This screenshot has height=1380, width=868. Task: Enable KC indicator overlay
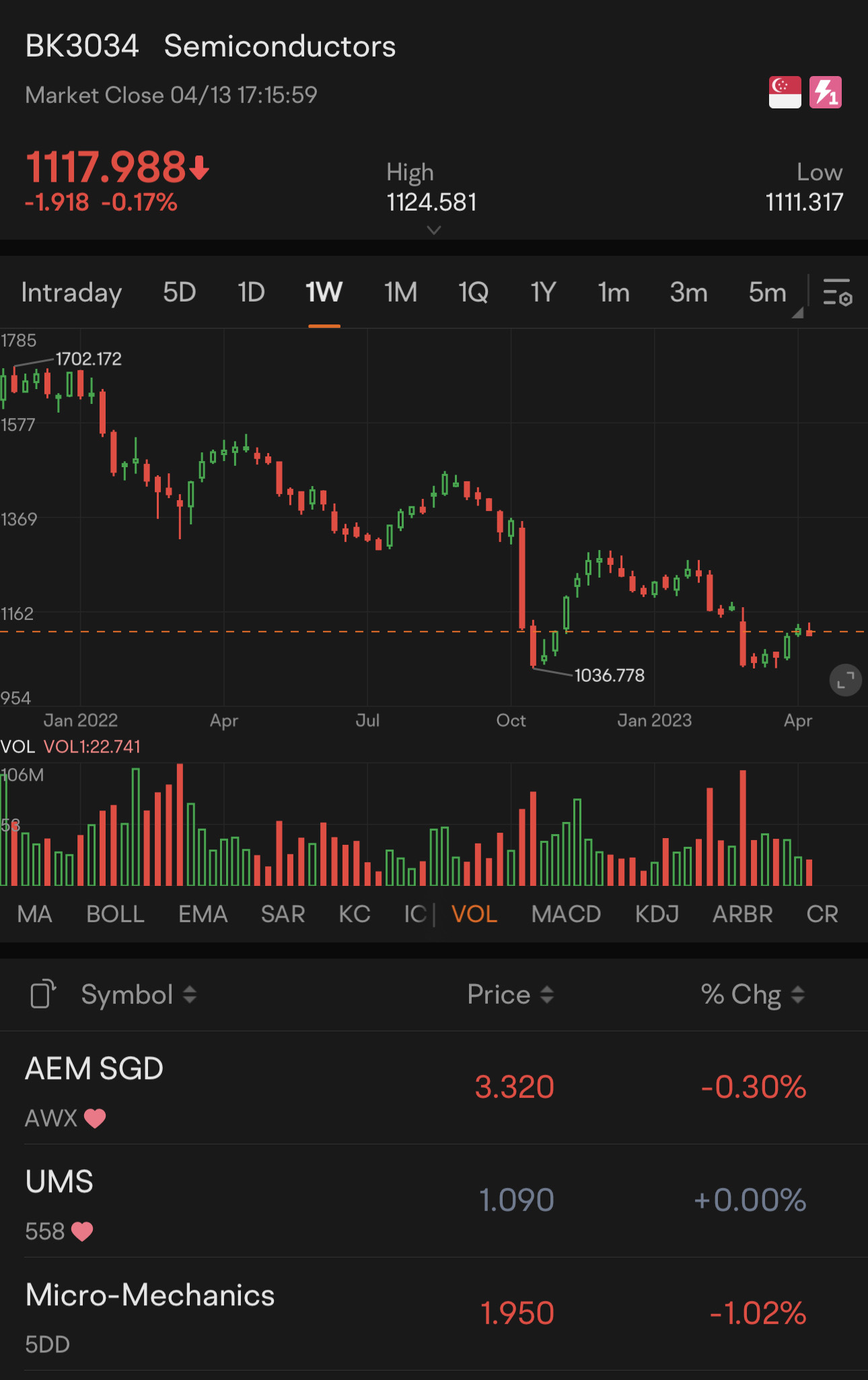(x=354, y=914)
